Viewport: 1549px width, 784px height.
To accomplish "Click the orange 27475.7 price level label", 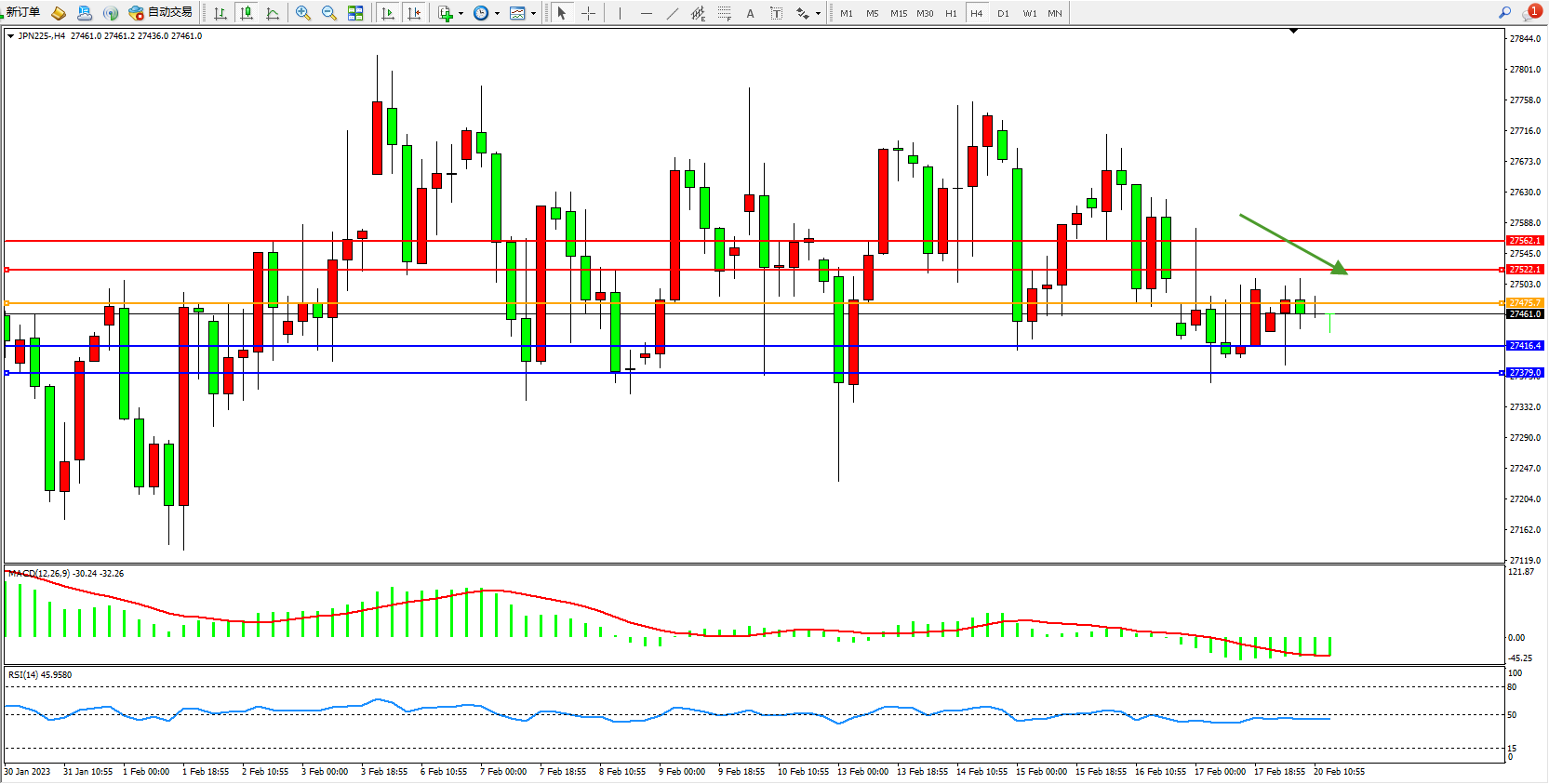I will 1524,303.
